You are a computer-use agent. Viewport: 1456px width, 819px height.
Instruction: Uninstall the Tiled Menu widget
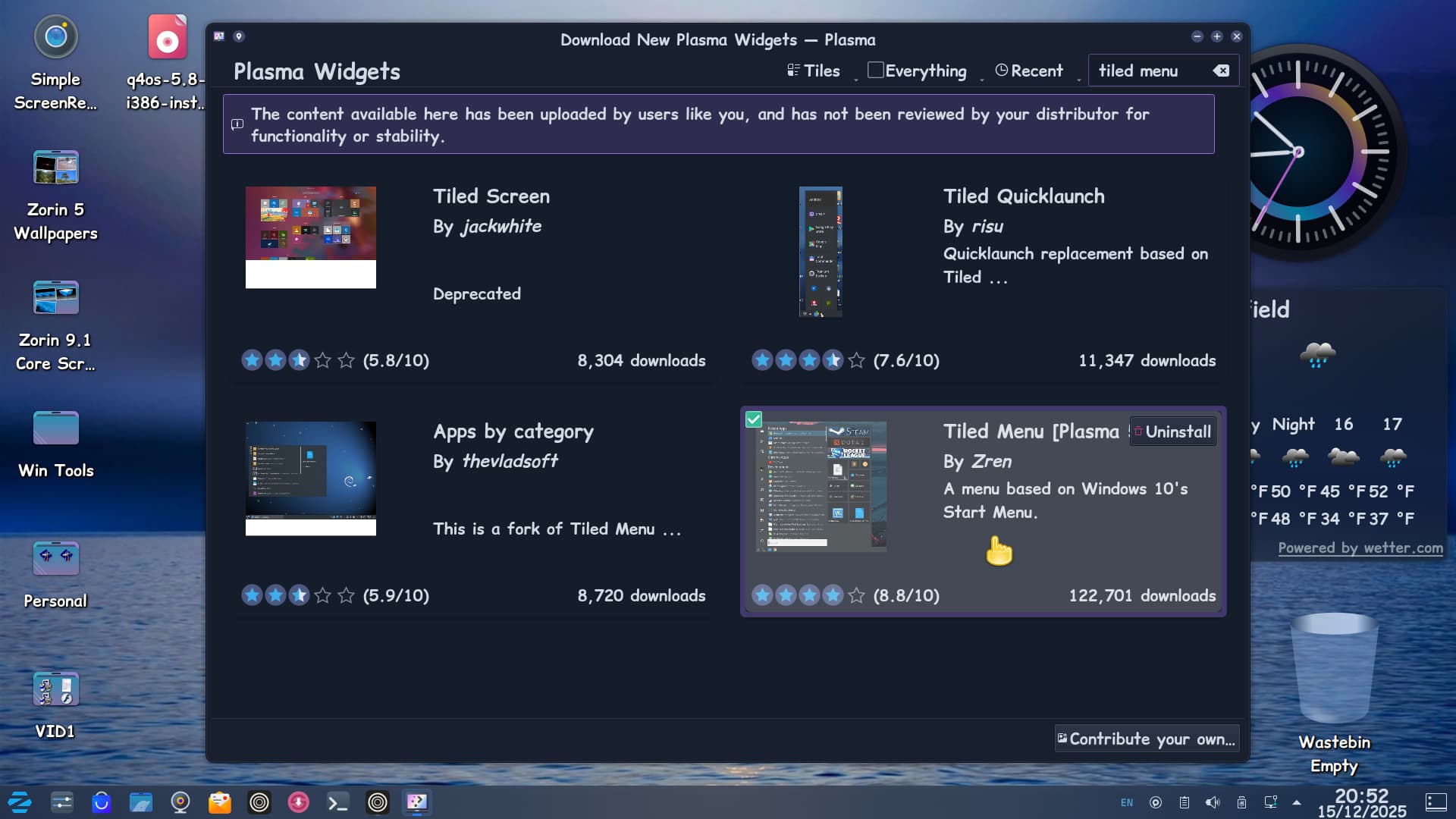(x=1172, y=431)
